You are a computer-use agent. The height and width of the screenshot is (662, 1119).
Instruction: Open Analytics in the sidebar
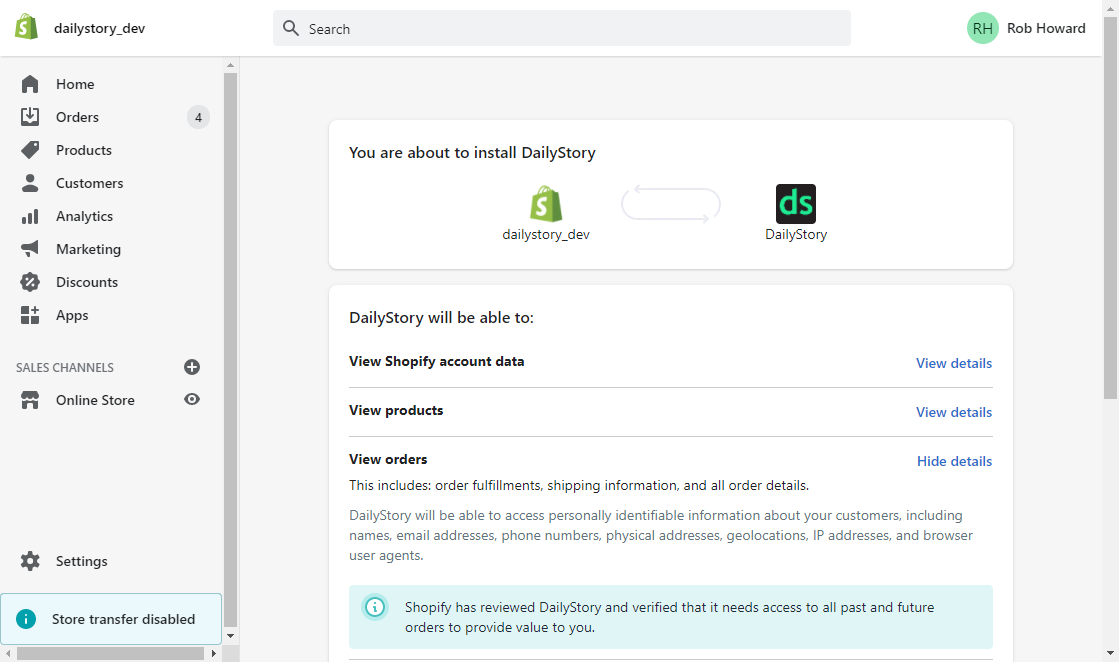[84, 216]
